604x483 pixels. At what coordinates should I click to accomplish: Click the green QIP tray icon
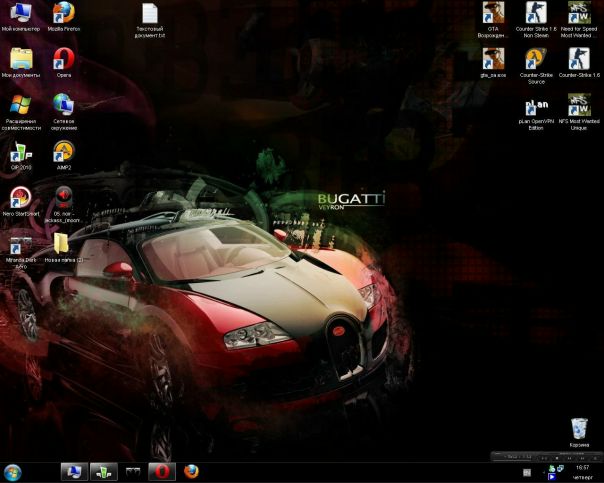point(552,468)
